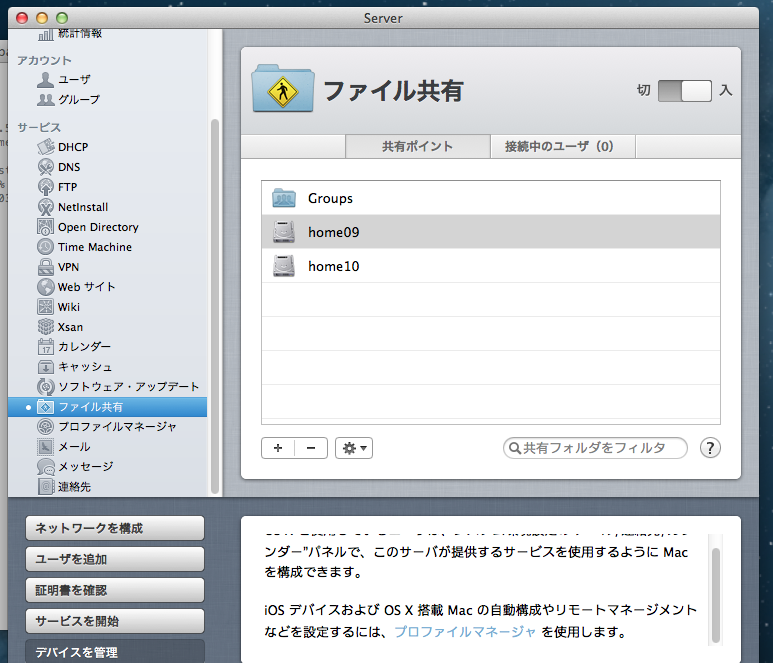Viewport: 773px width, 663px height.
Task: Select the Wiki service icon
Action: [x=45, y=307]
